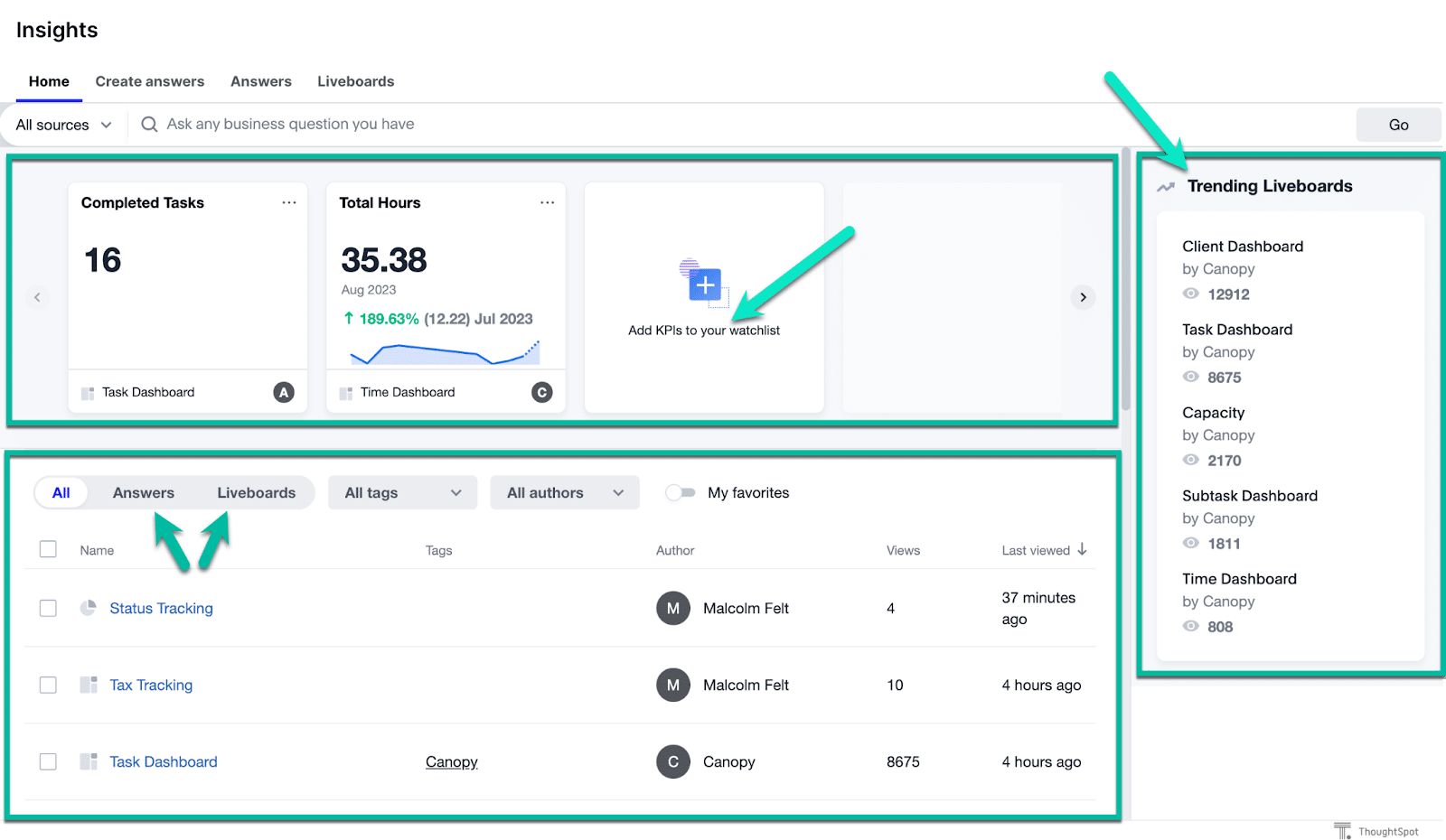Open the All tags dropdown
The height and width of the screenshot is (840, 1446).
click(402, 492)
